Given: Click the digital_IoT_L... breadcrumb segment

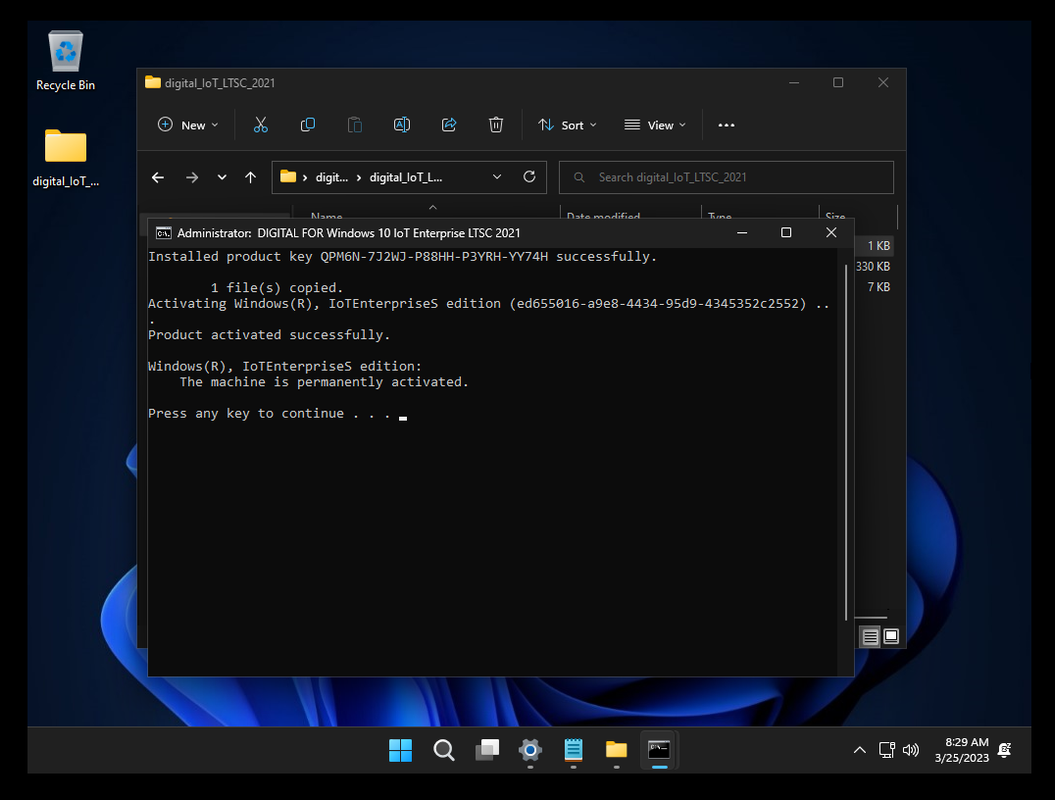Looking at the screenshot, I should point(406,178).
